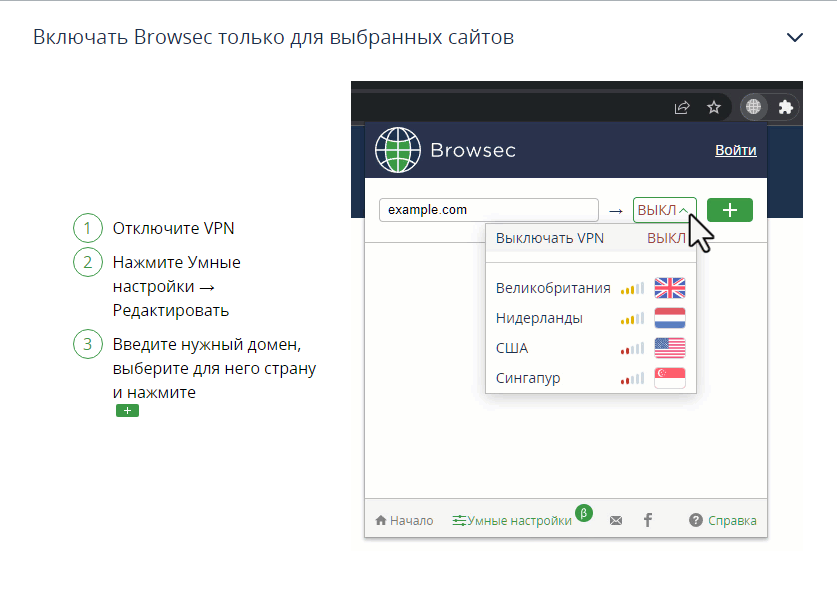Click the USA flag icon
The width and height of the screenshot is (837, 590).
pyautogui.click(x=670, y=348)
